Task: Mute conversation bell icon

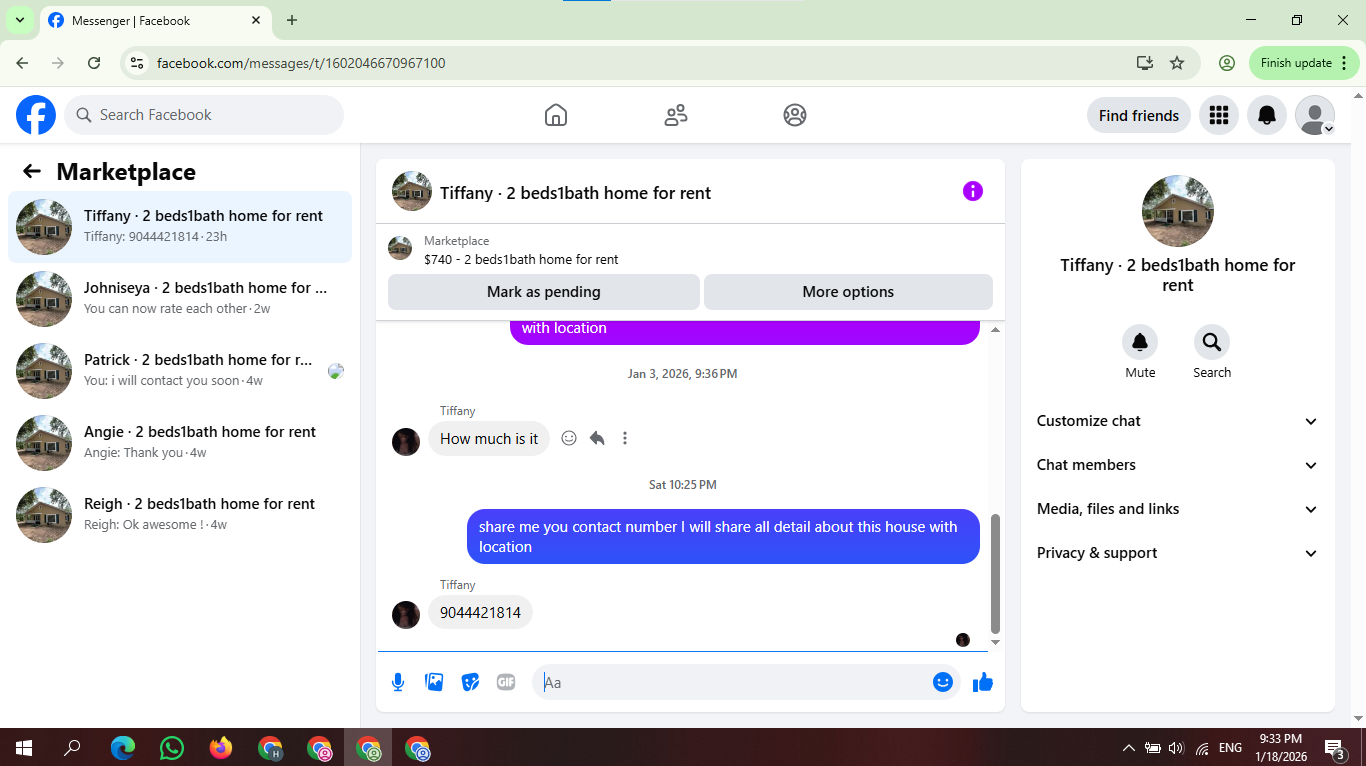Action: (1140, 342)
